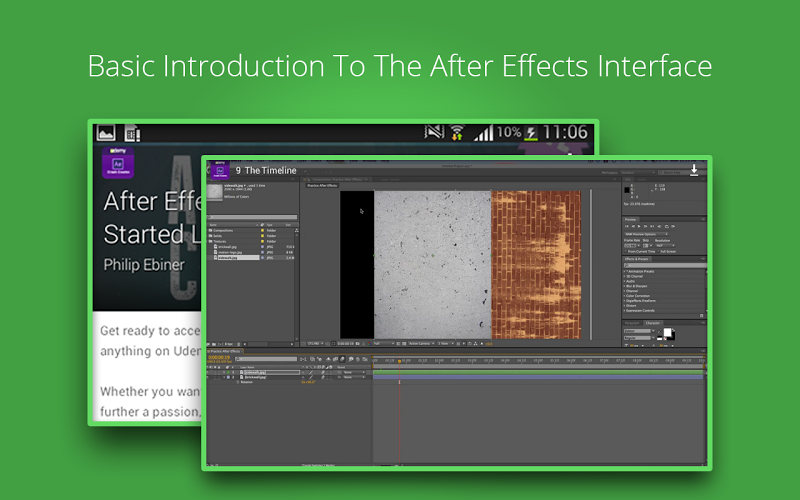Toggle the loop option icon in Preview panel
This screenshot has height=500, width=800.
click(667, 226)
